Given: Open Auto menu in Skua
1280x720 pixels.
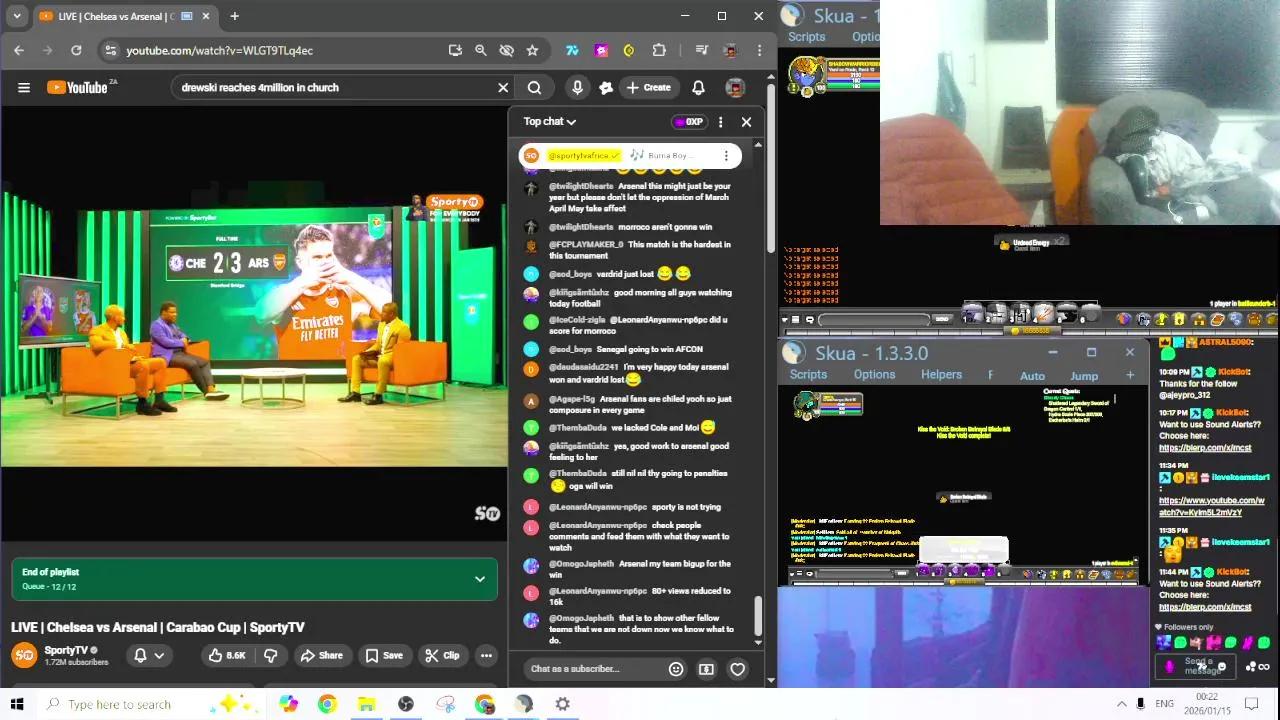Looking at the screenshot, I should click(x=1032, y=376).
